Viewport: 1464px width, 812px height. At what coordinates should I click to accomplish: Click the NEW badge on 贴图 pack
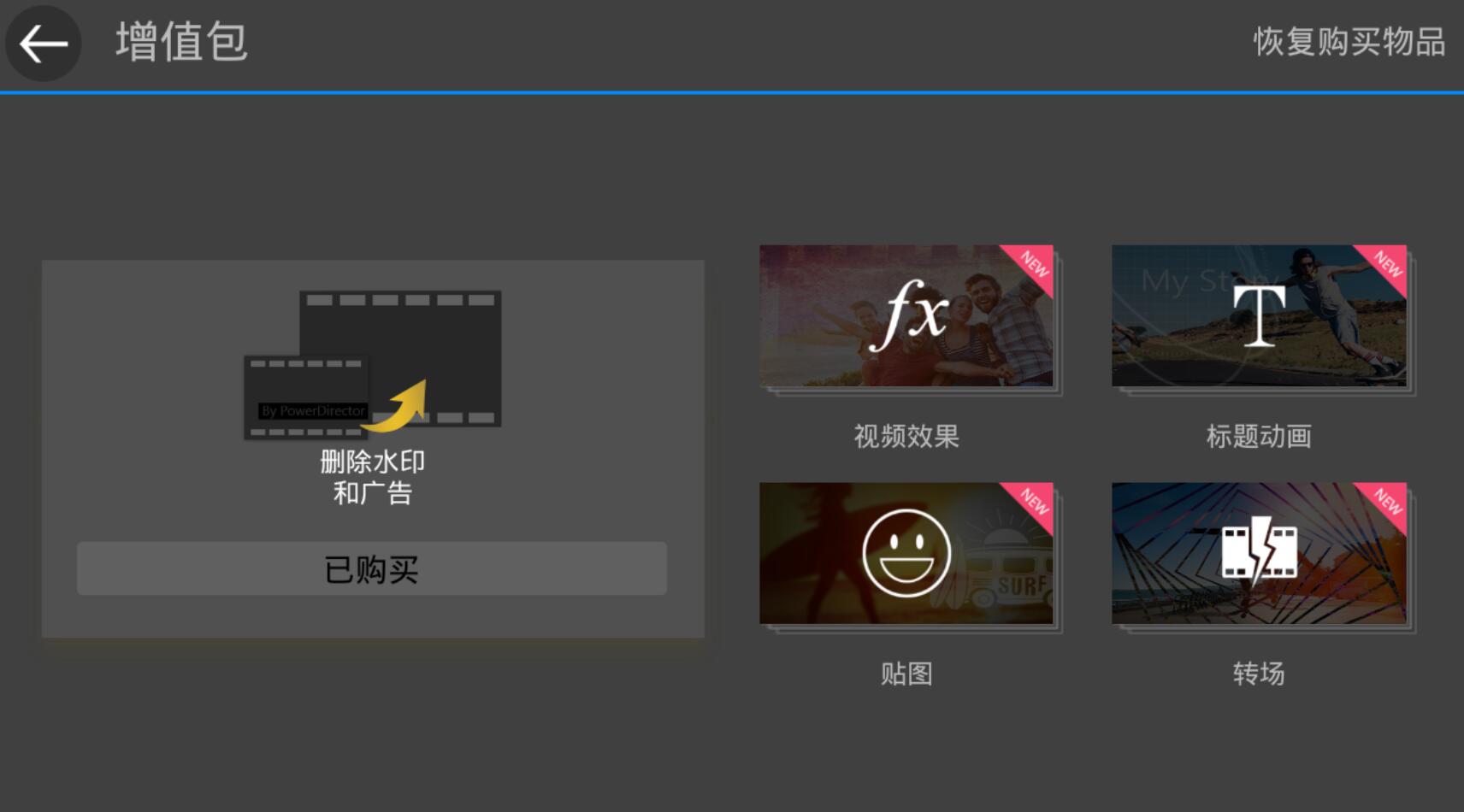click(1033, 503)
